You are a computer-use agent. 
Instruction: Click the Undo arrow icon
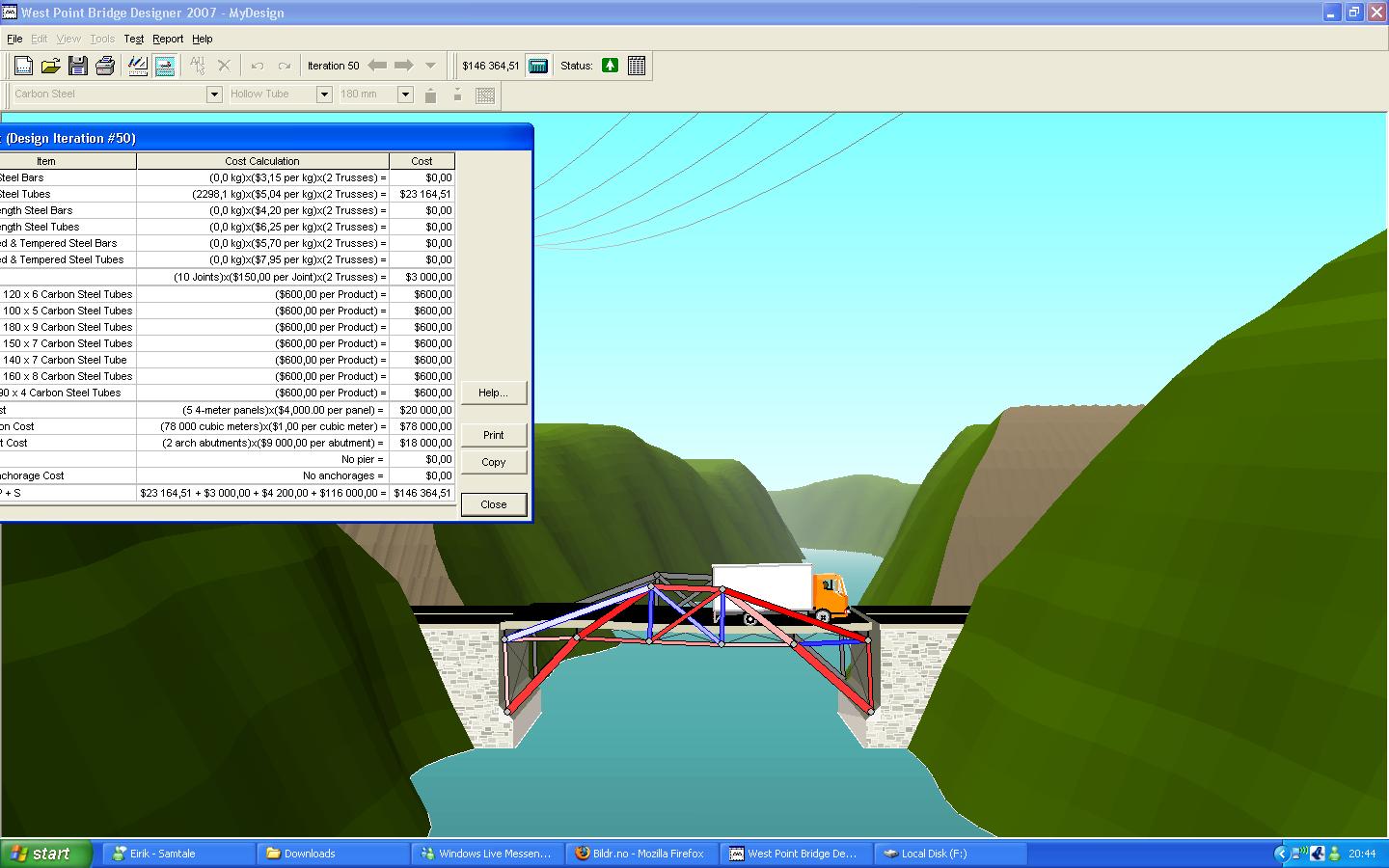pyautogui.click(x=258, y=66)
